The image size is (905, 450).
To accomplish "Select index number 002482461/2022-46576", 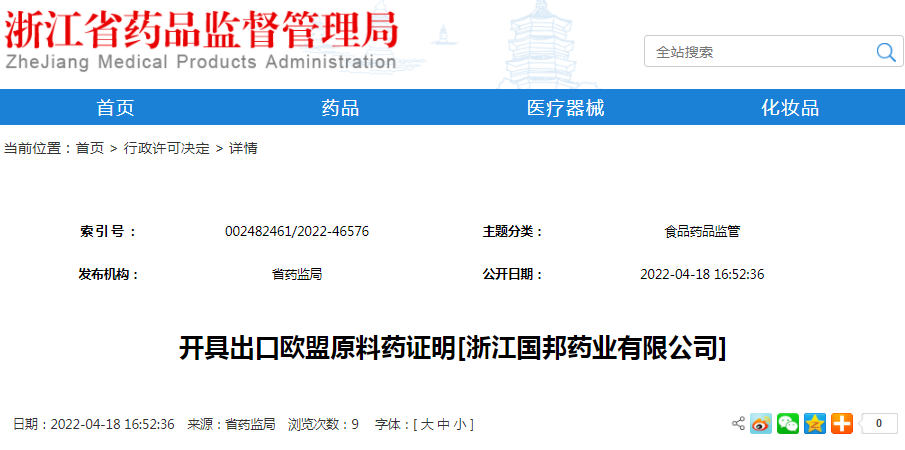I will 297,232.
